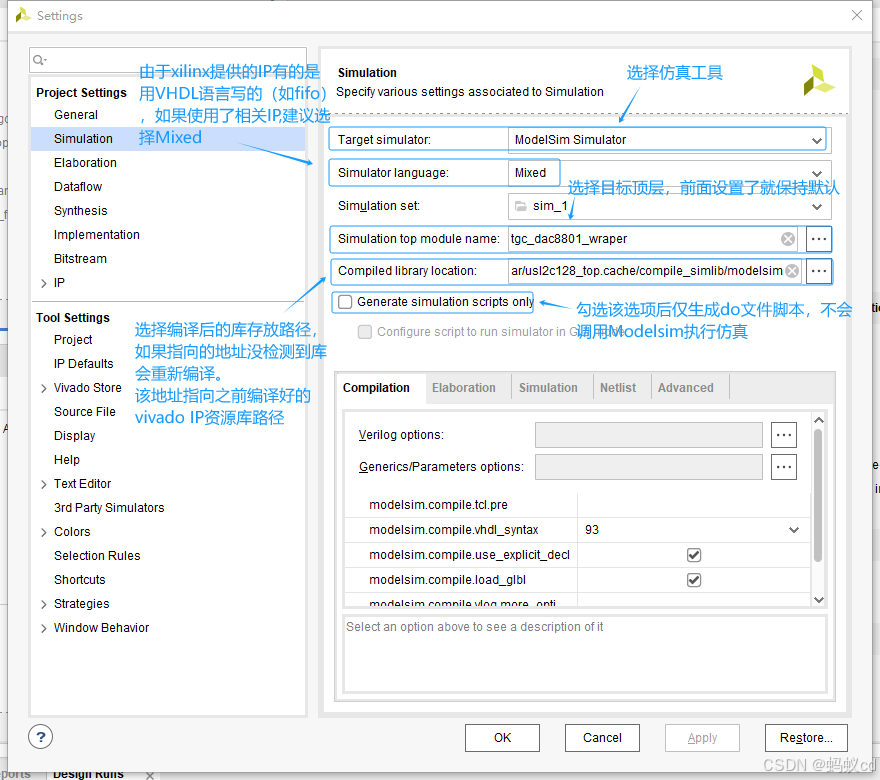This screenshot has height=780, width=880.
Task: Click the help question mark icon
Action: click(40, 737)
